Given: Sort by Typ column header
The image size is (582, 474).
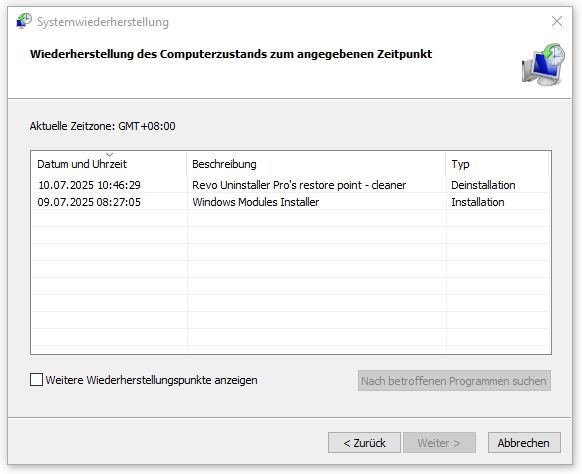Looking at the screenshot, I should tap(497, 164).
